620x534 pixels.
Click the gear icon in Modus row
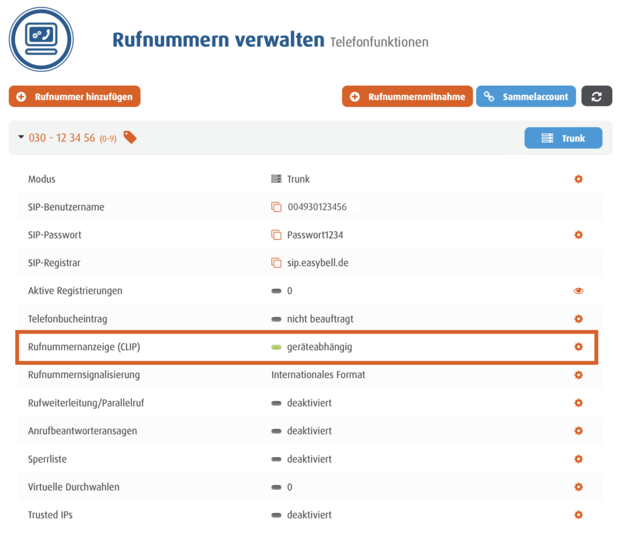point(578,179)
